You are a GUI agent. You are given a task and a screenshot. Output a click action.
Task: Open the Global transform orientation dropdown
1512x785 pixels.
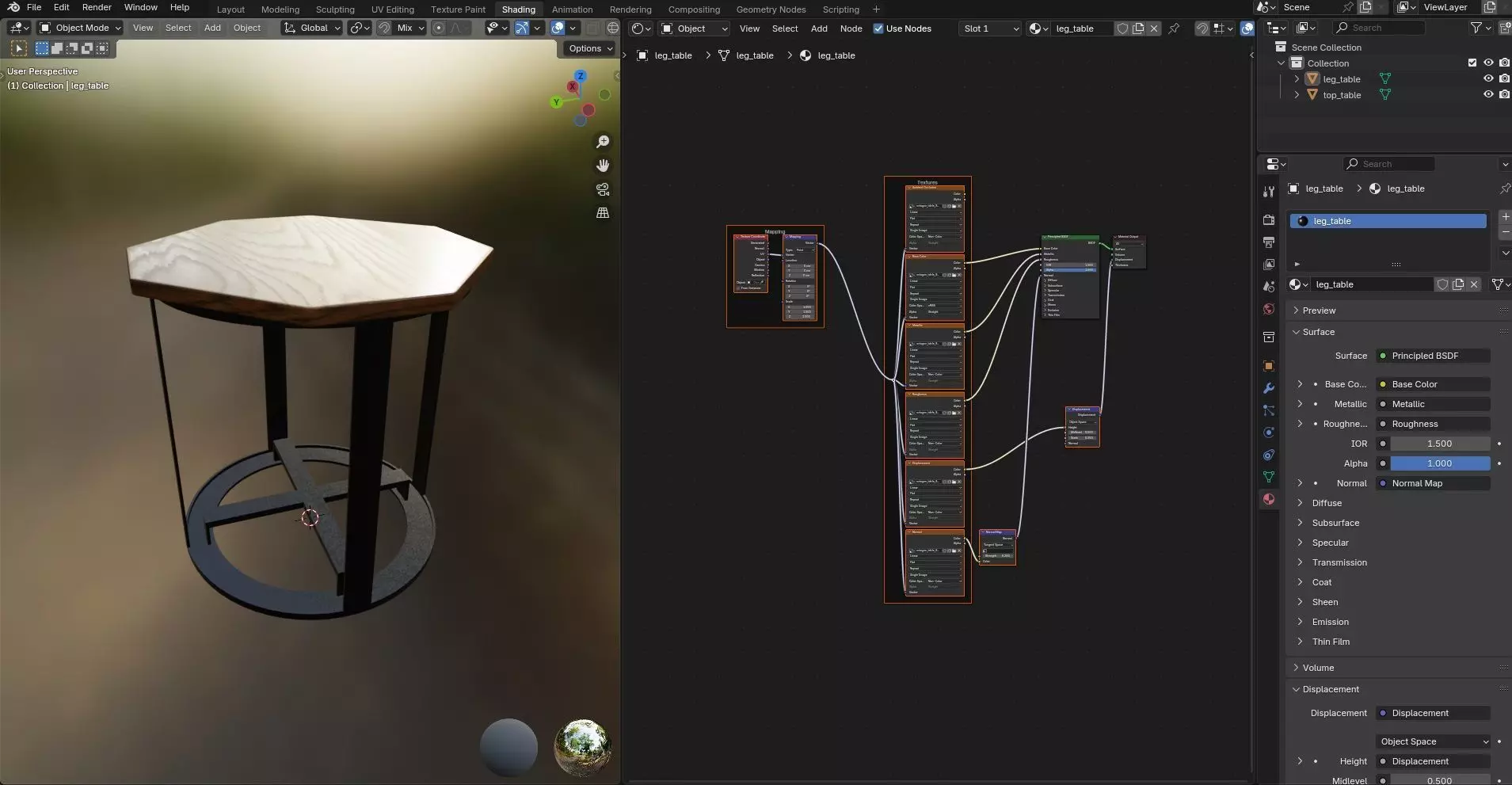pos(312,28)
